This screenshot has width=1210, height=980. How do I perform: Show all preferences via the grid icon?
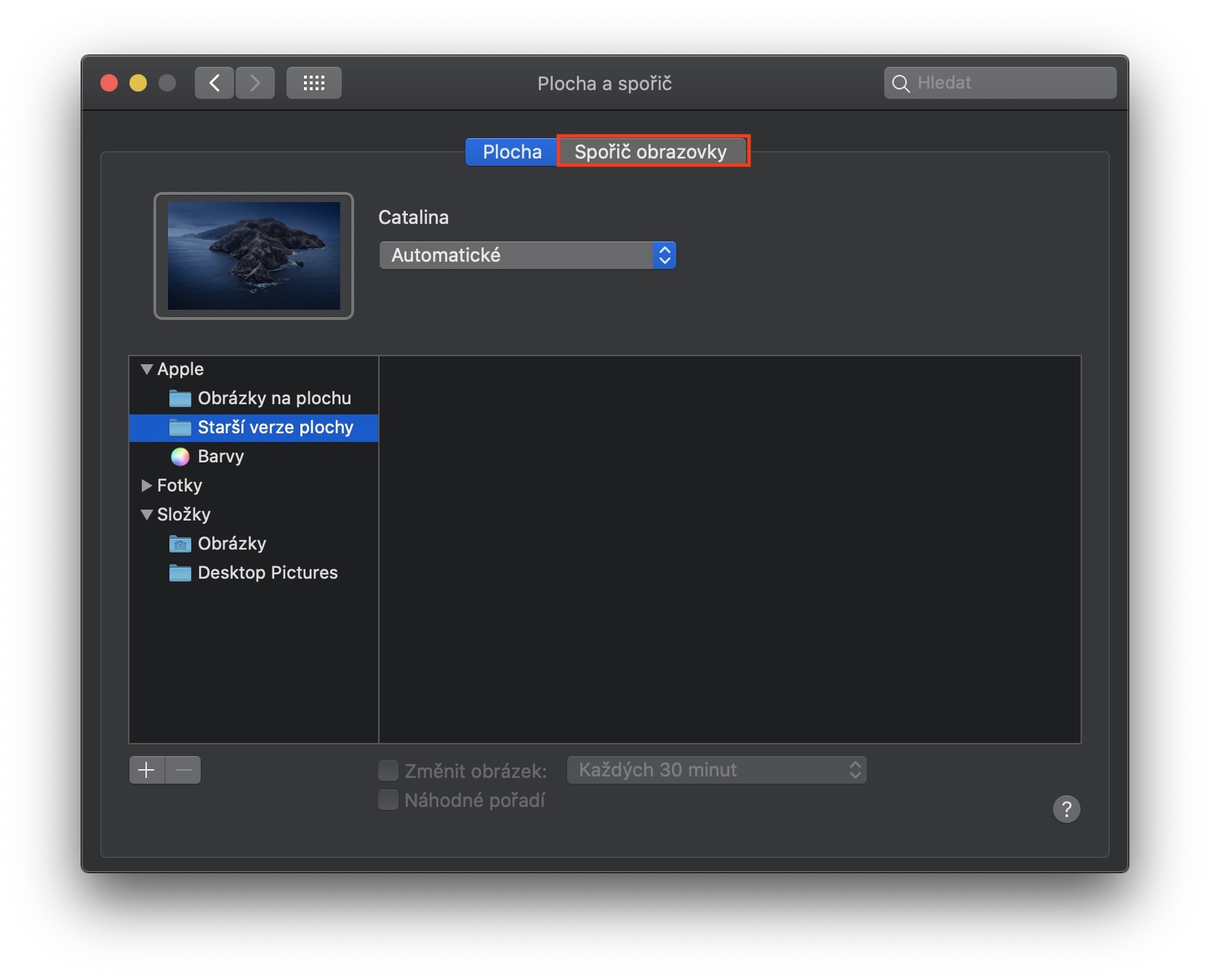[314, 83]
